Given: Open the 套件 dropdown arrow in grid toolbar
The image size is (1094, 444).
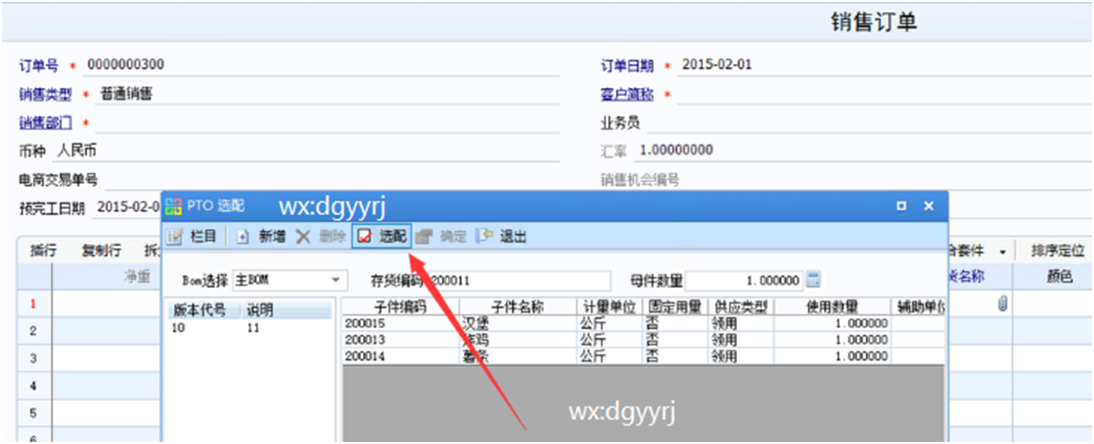Looking at the screenshot, I should [1003, 251].
